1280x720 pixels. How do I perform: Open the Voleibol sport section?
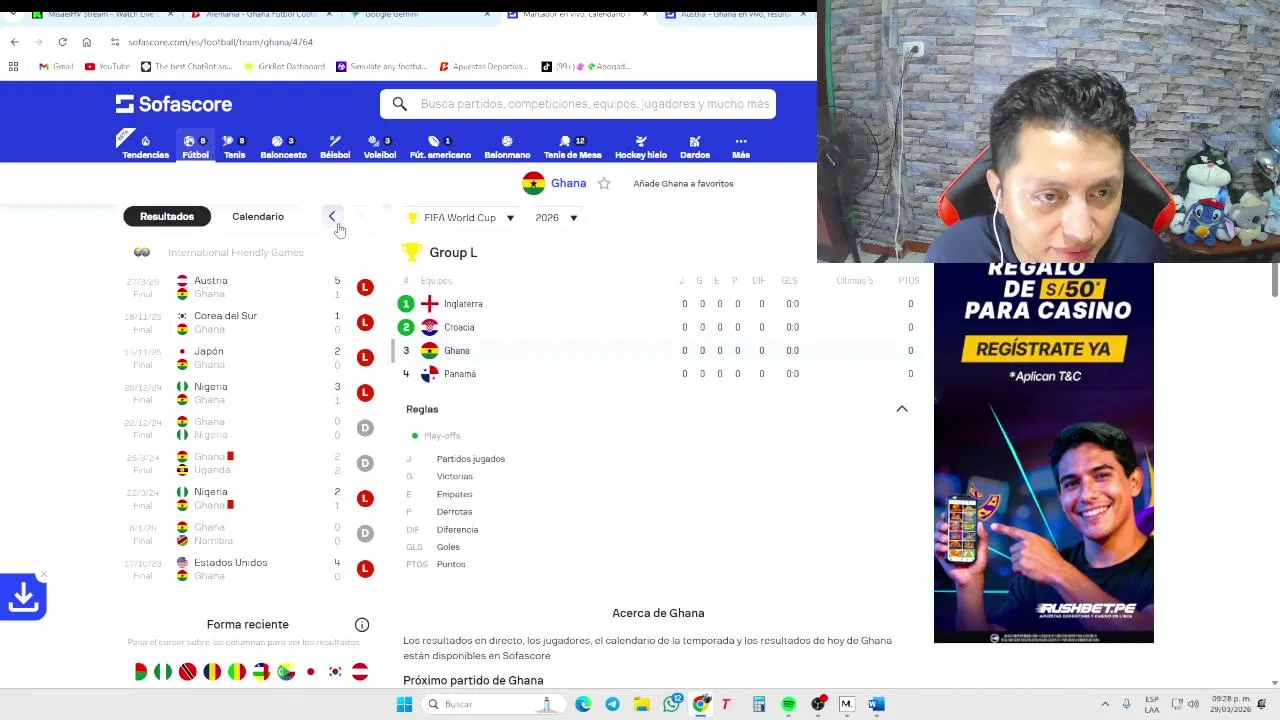pos(380,147)
